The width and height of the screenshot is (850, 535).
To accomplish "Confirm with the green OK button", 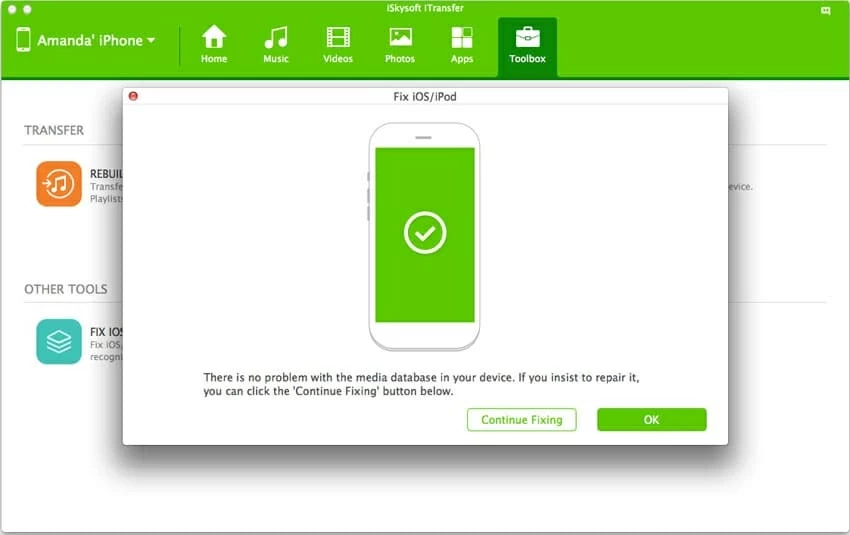I will coord(651,420).
